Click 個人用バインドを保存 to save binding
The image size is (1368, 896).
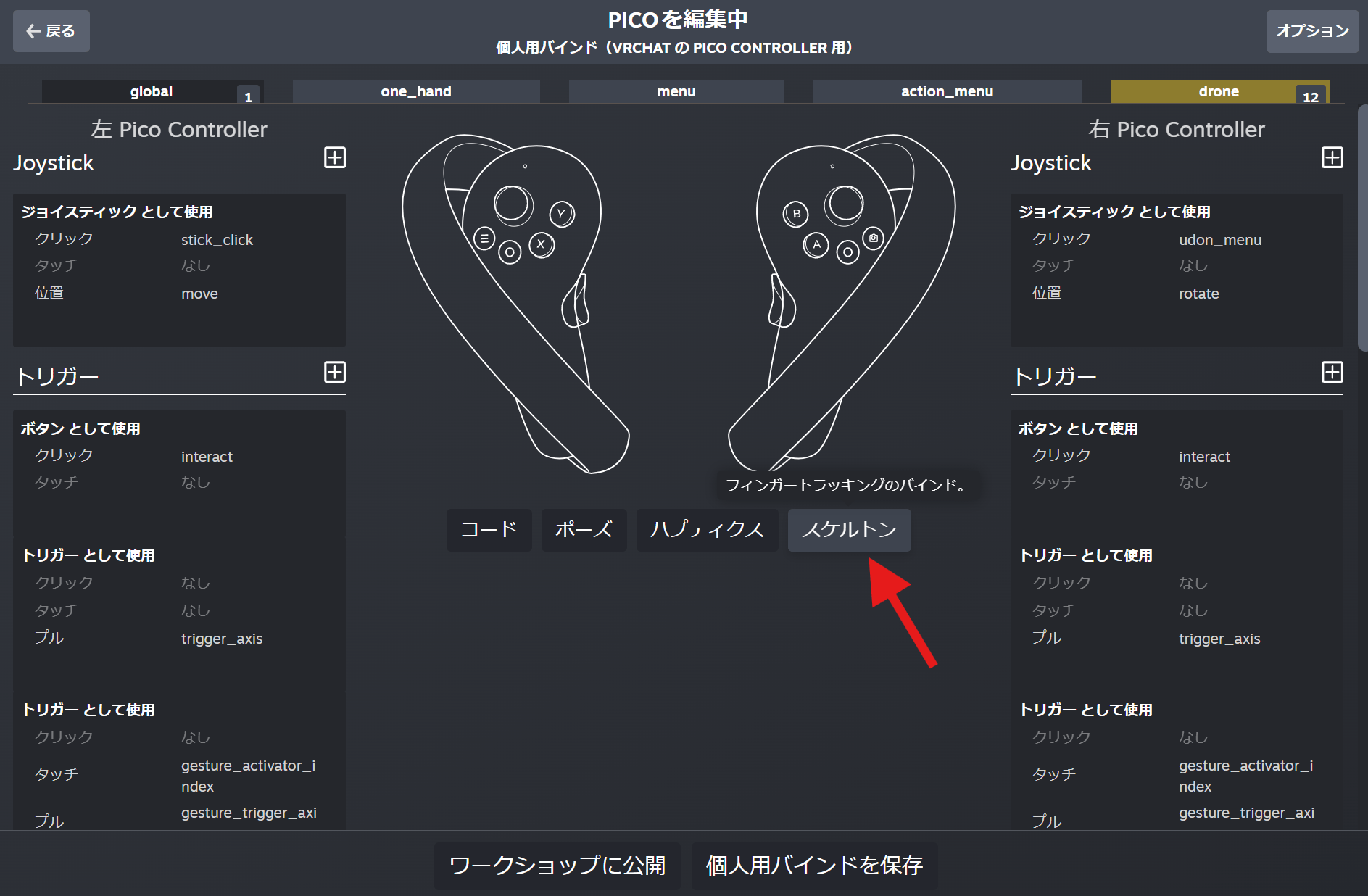click(x=814, y=866)
